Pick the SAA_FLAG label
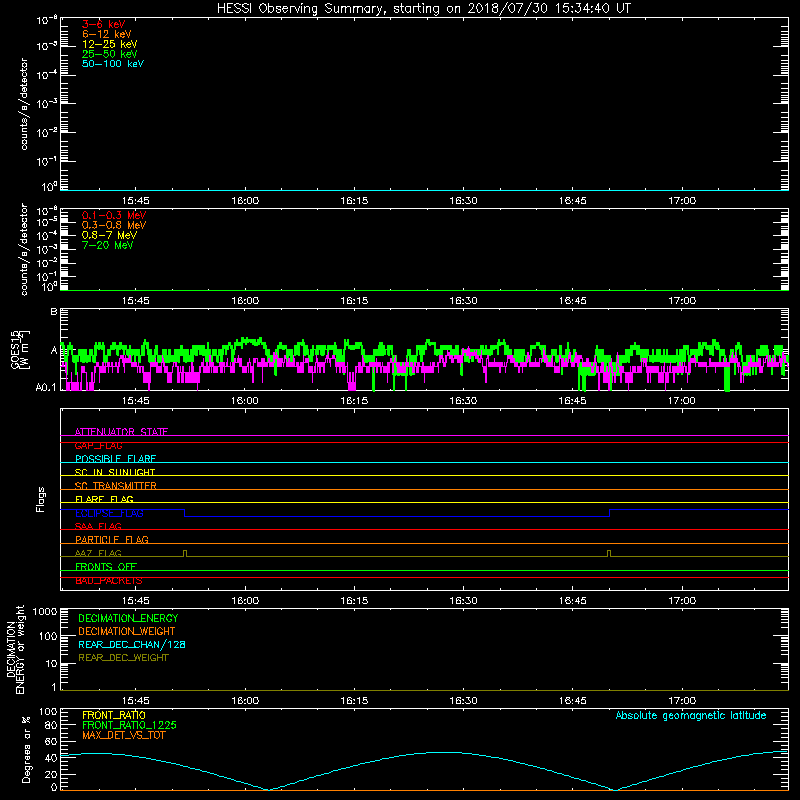 click(98, 526)
